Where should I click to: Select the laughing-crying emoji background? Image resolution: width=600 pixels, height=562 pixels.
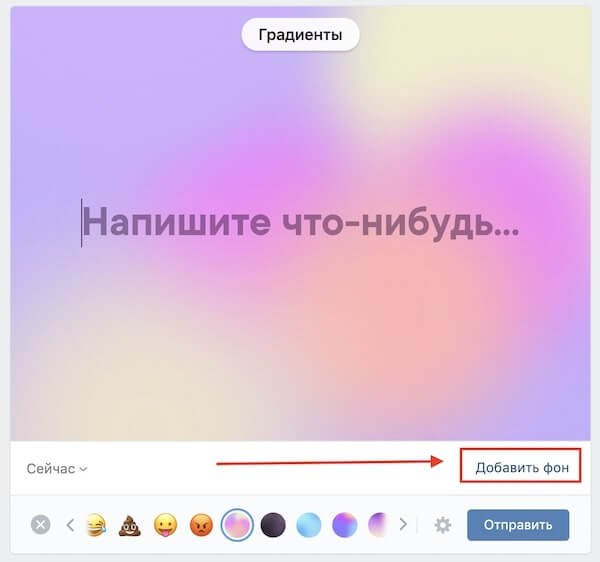[96, 525]
